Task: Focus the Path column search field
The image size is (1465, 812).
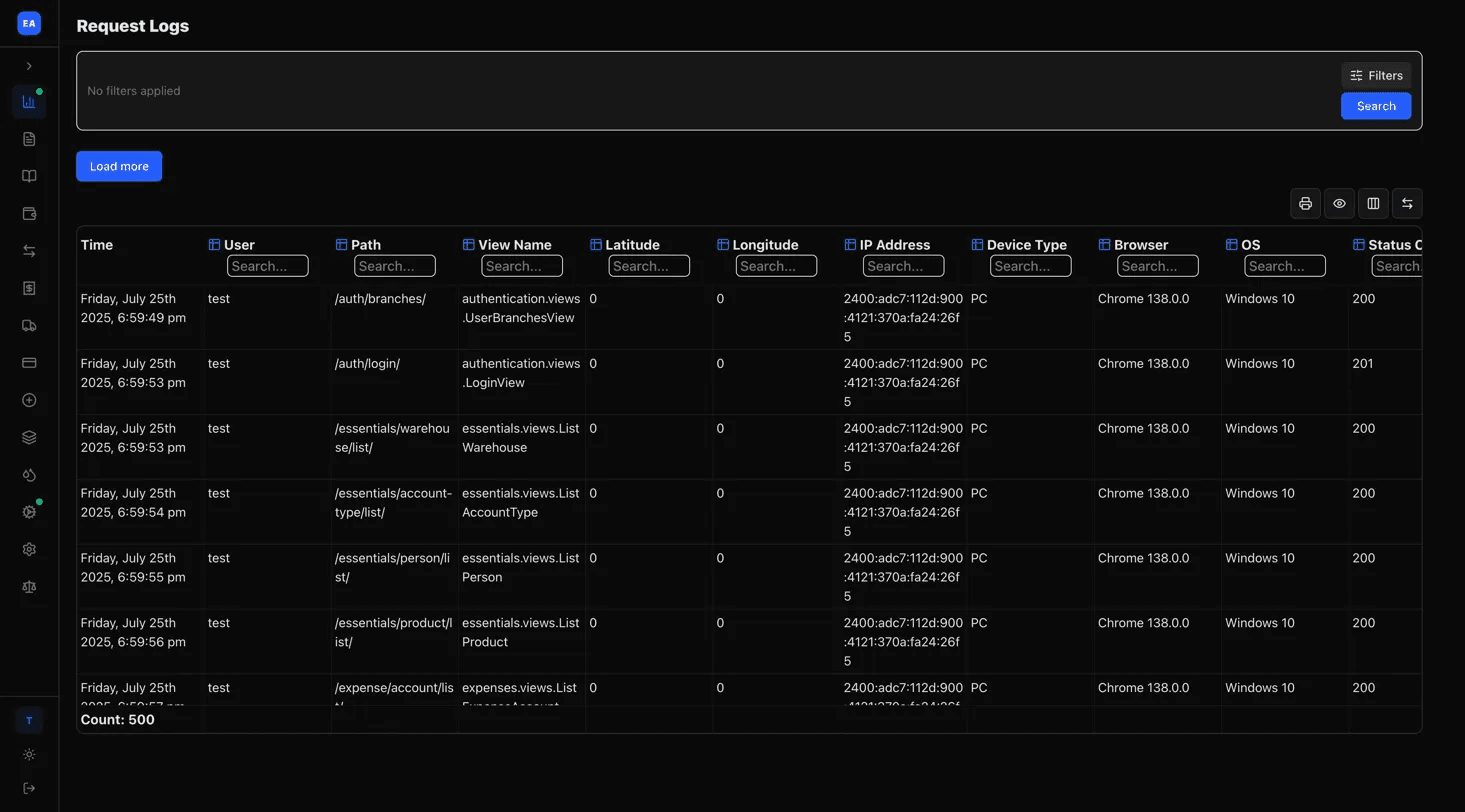Action: tap(395, 266)
